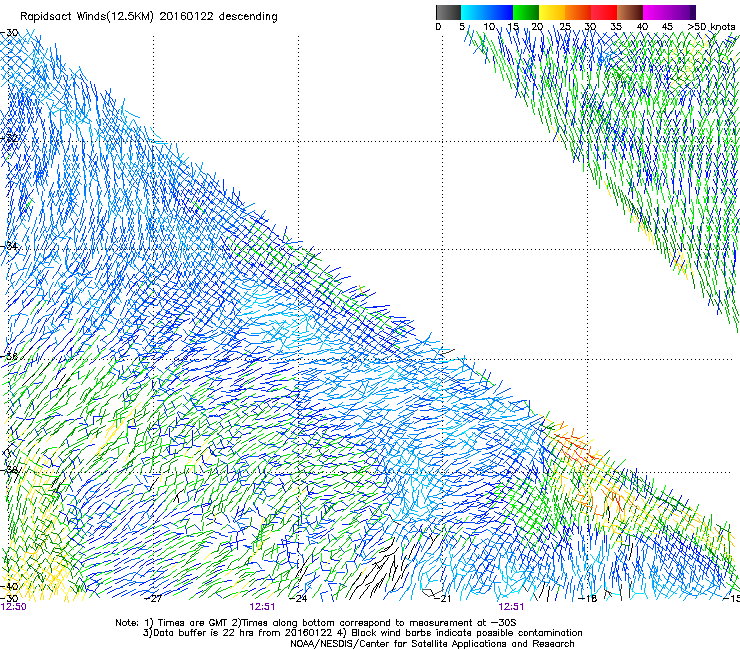This screenshot has height=650, width=740.
Task: Click the purple "12:50" time label
Action: (14, 607)
